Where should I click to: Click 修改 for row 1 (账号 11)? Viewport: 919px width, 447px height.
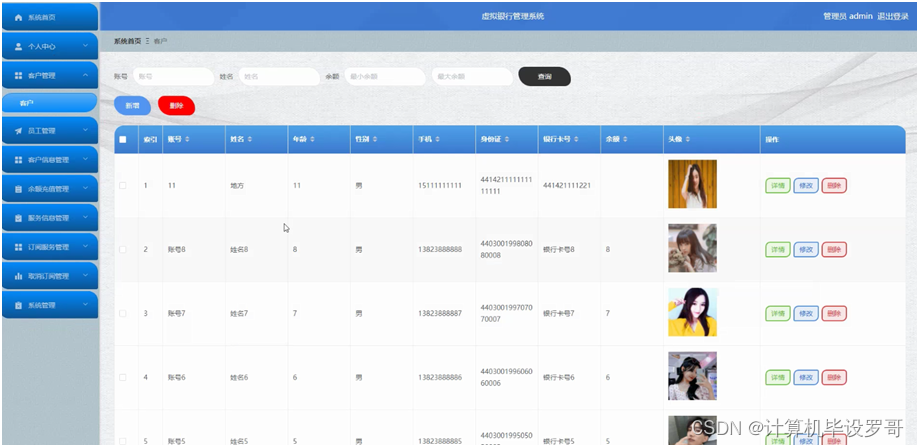click(x=806, y=186)
